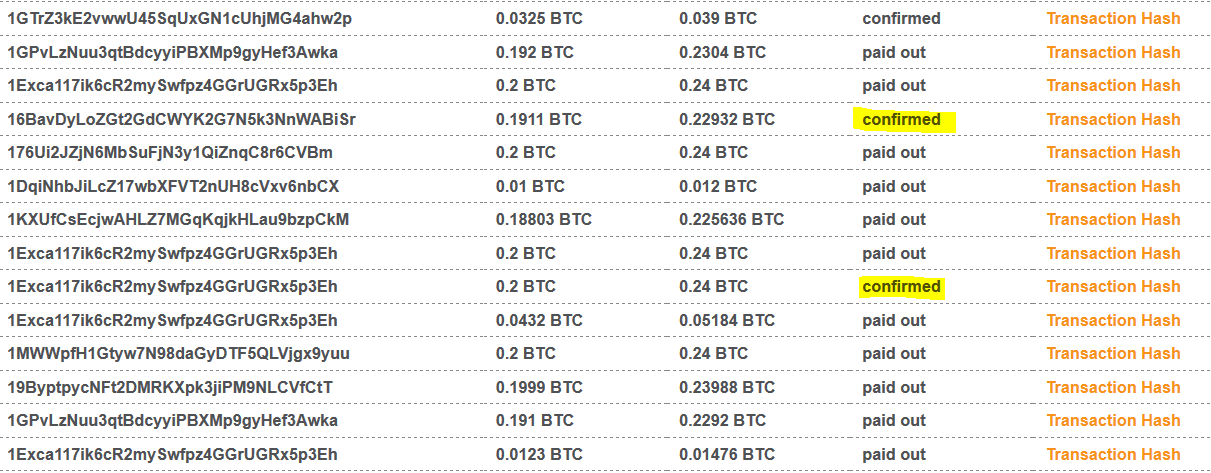Open Transaction Hash for 0.0123 BTC row
The height and width of the screenshot is (473, 1211).
[x=1113, y=454]
